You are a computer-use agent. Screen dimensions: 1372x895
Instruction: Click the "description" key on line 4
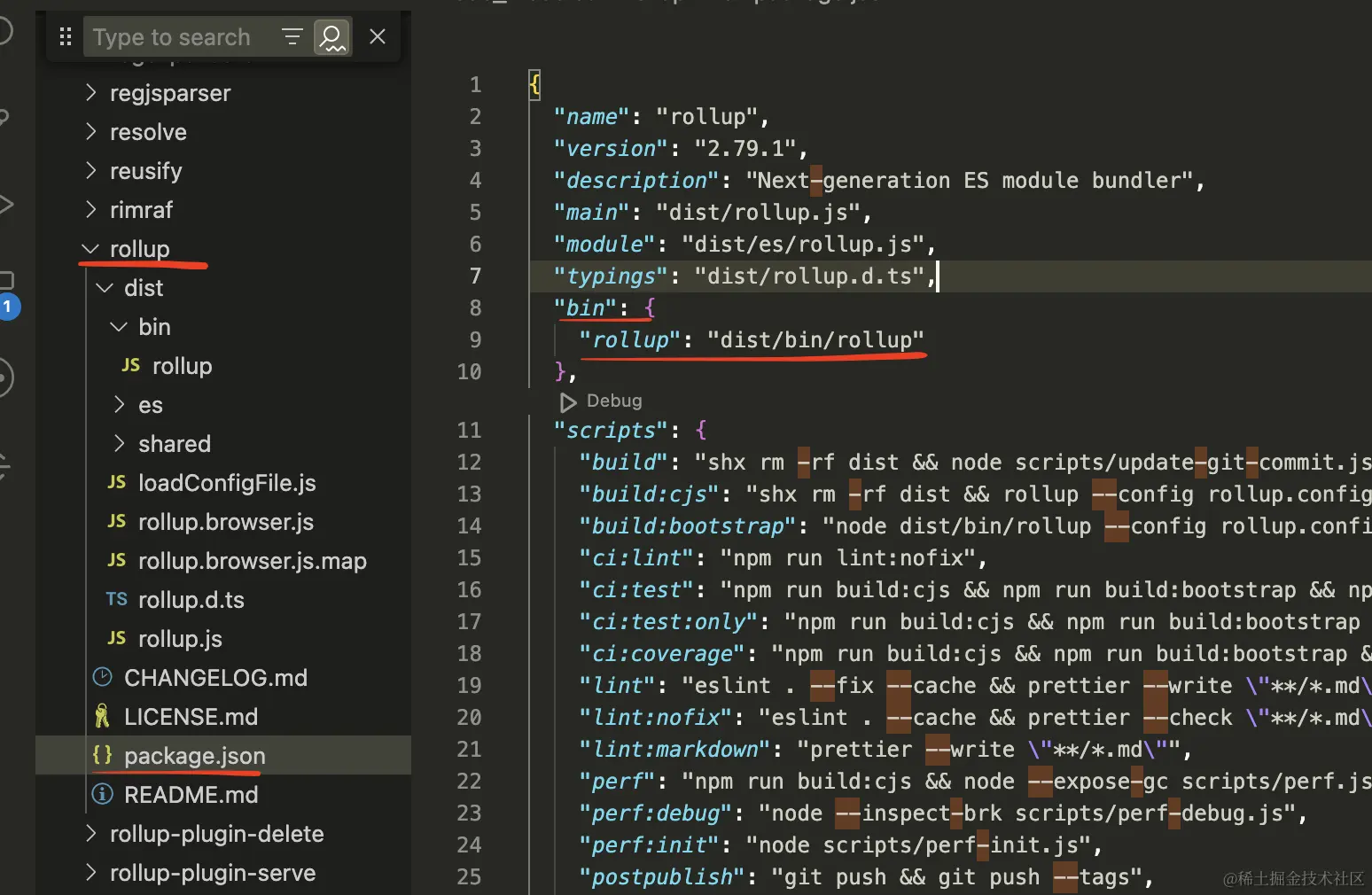[x=636, y=180]
